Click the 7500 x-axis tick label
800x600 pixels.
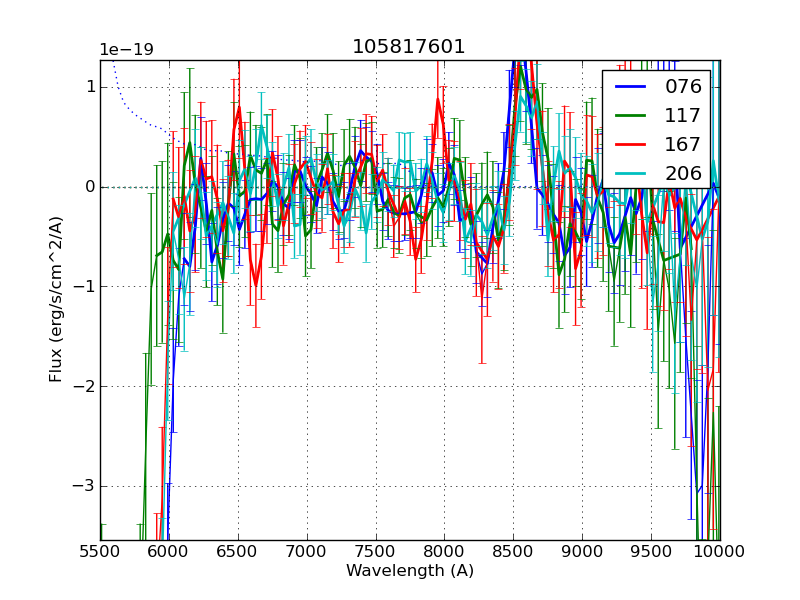[x=376, y=551]
